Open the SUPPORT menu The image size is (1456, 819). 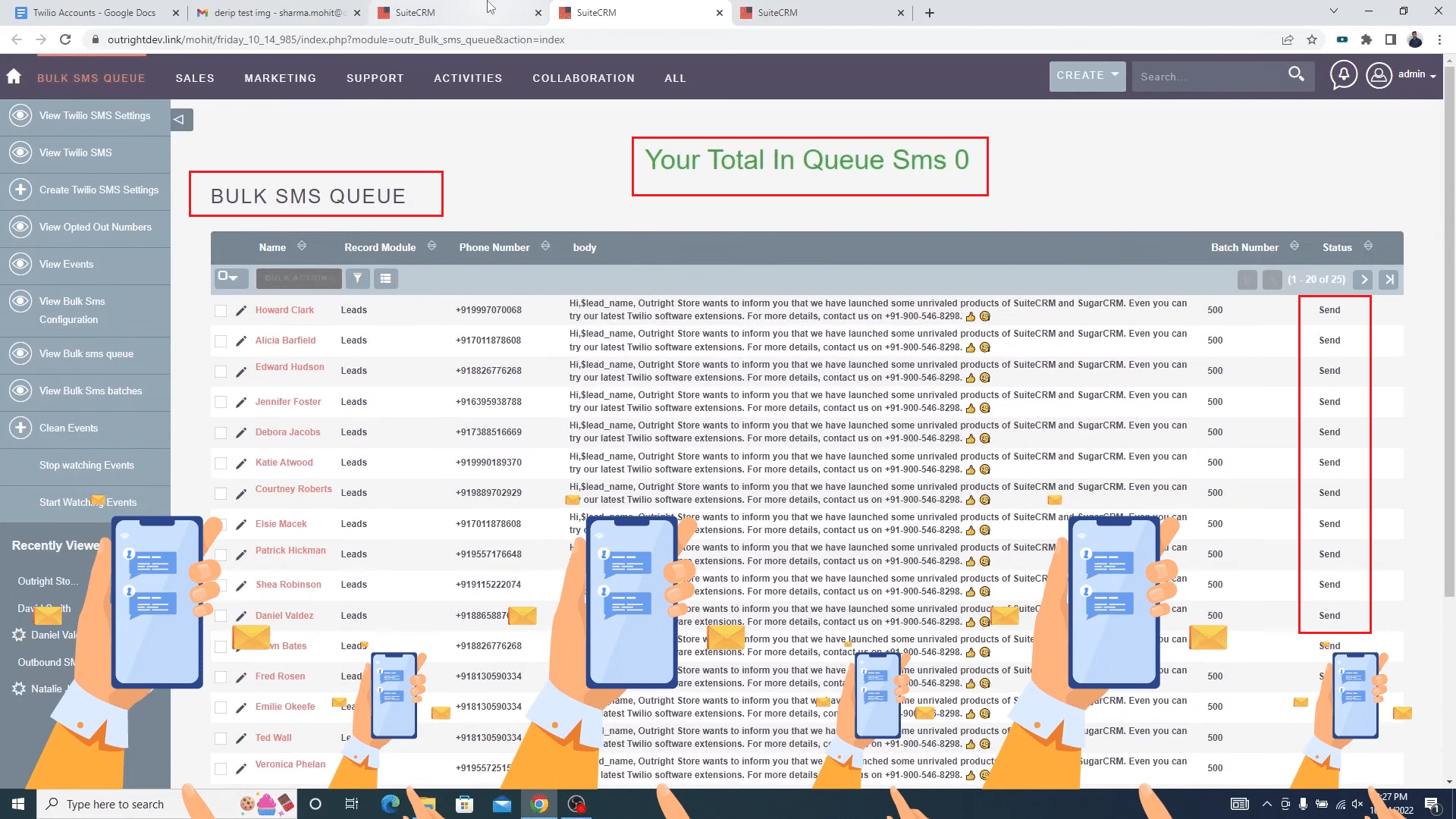pyautogui.click(x=375, y=78)
